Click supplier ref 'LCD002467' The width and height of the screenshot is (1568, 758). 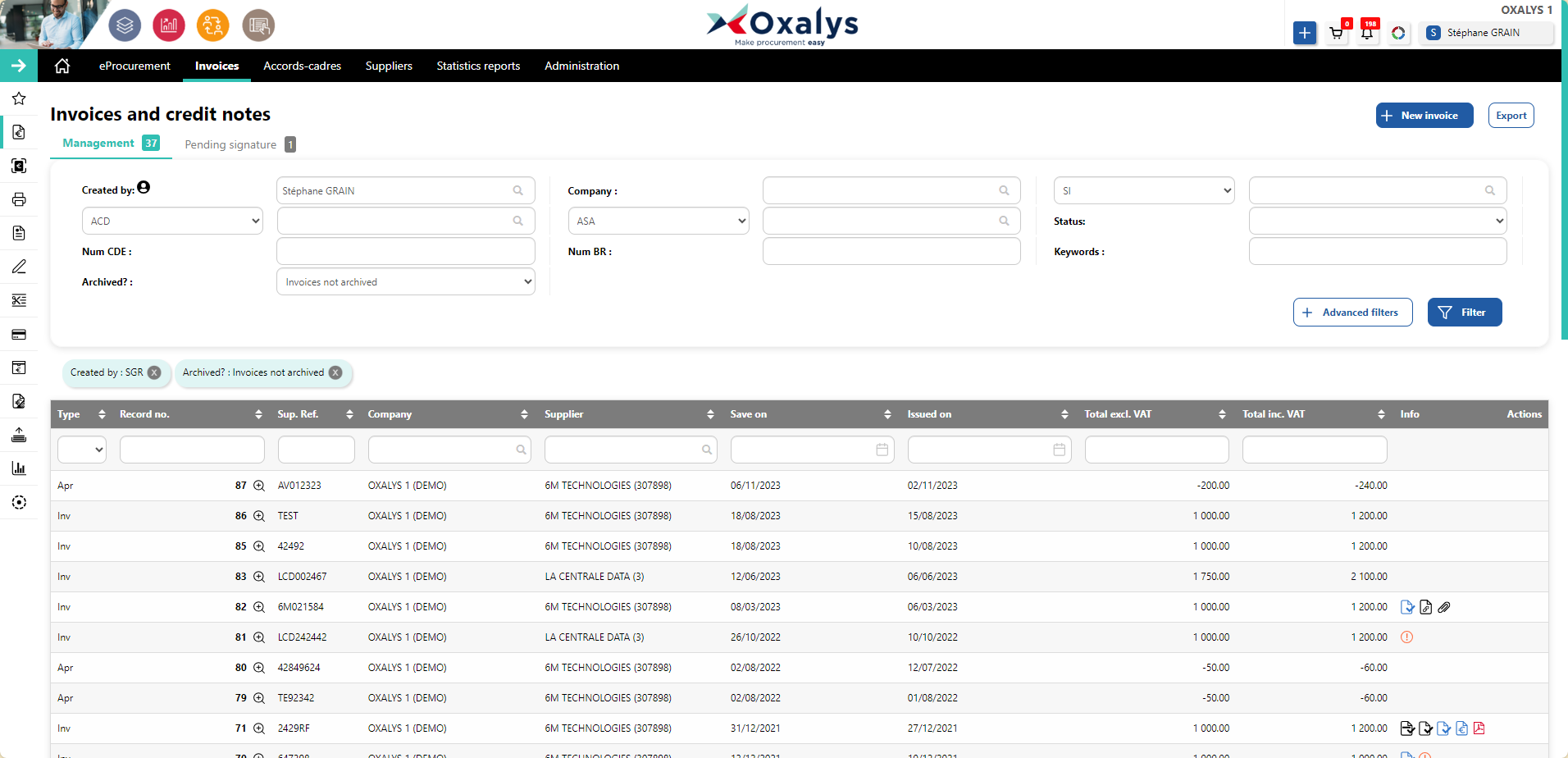[x=302, y=577]
